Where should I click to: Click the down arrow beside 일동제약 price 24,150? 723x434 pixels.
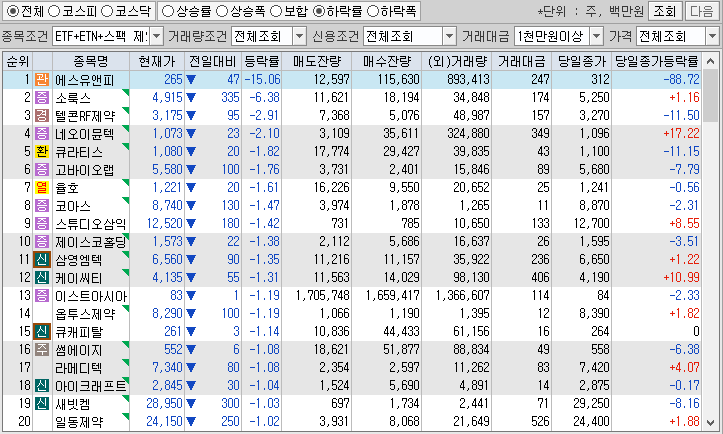(191, 422)
